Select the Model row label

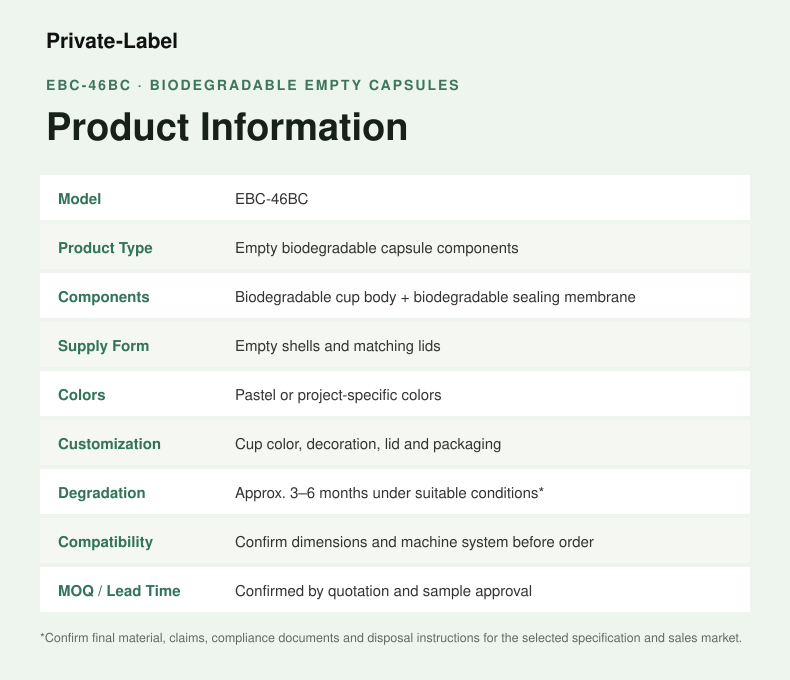tap(80, 199)
